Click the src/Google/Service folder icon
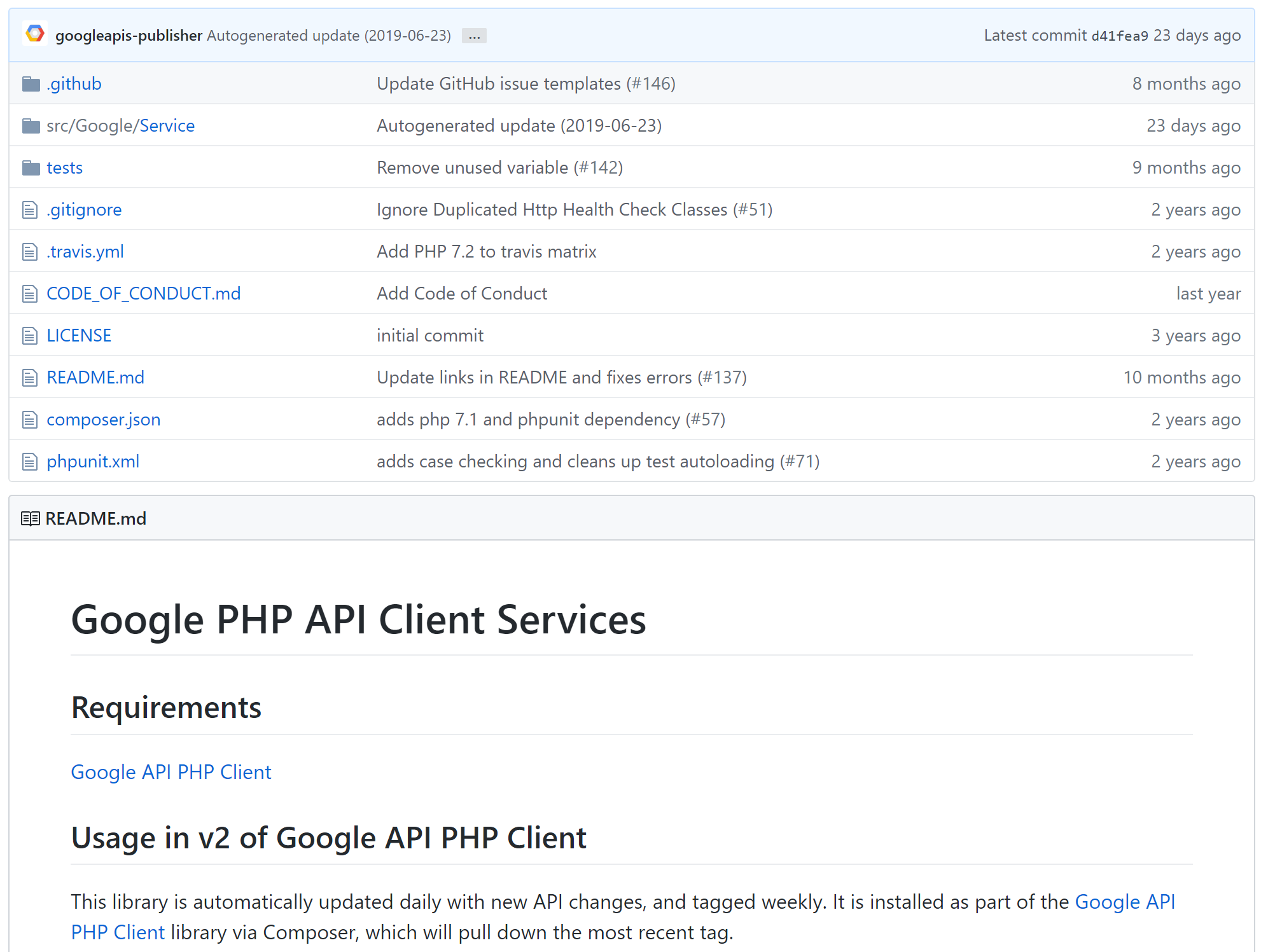The width and height of the screenshot is (1268, 952). tap(31, 126)
